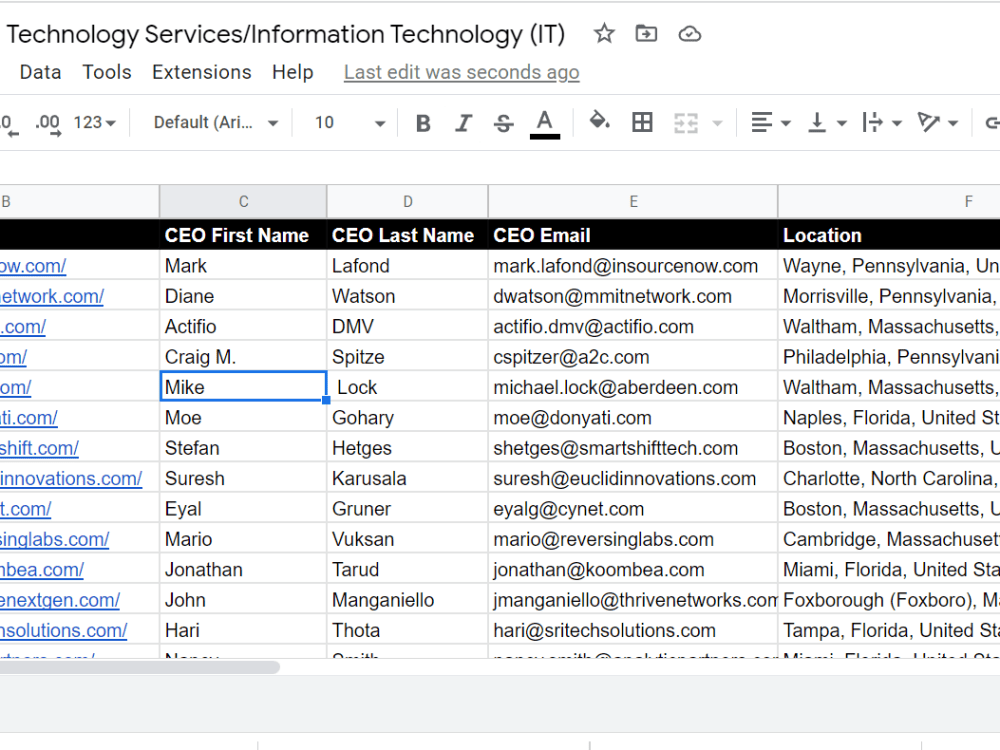The width and height of the screenshot is (1000, 750).
Task: Open the fill color bucket
Action: click(x=599, y=121)
